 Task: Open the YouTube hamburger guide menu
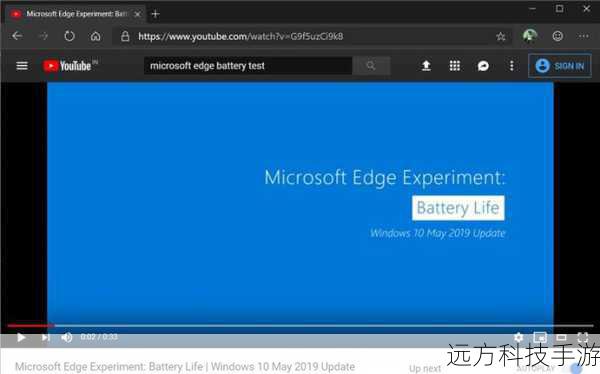pyautogui.click(x=22, y=66)
